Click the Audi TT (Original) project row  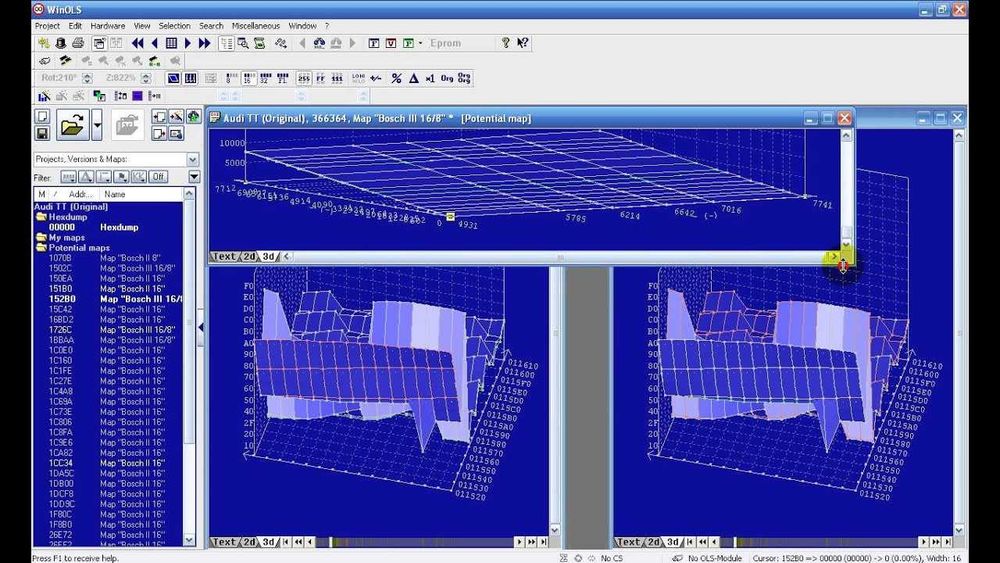click(108, 207)
